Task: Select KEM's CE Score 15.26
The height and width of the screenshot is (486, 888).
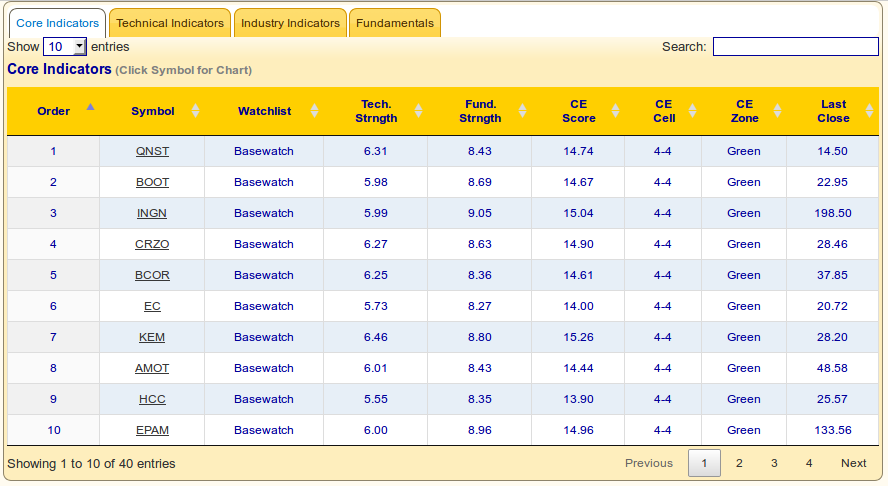Action: [x=578, y=337]
